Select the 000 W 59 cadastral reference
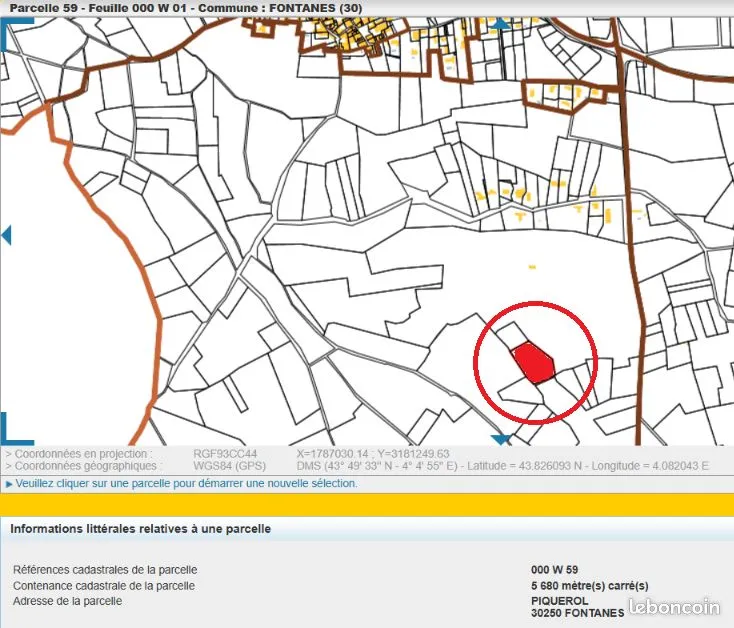The height and width of the screenshot is (628, 734). [x=554, y=570]
